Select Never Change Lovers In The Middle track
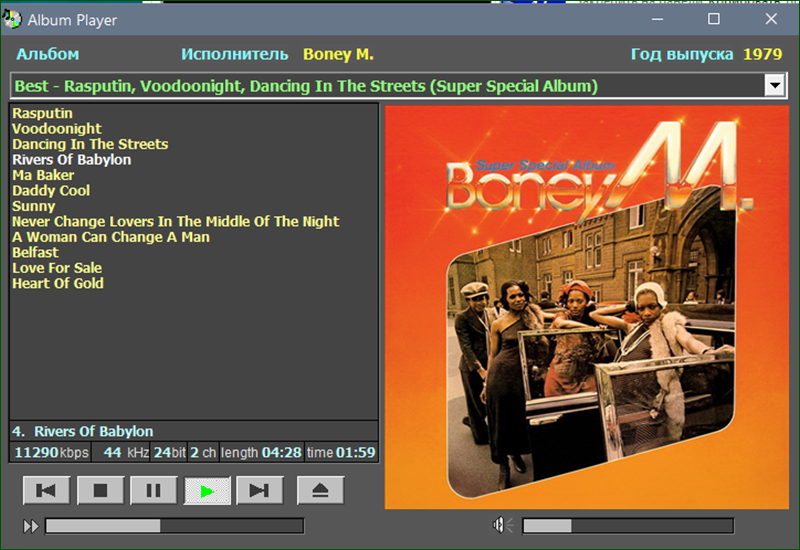This screenshot has width=800, height=550. coord(176,221)
